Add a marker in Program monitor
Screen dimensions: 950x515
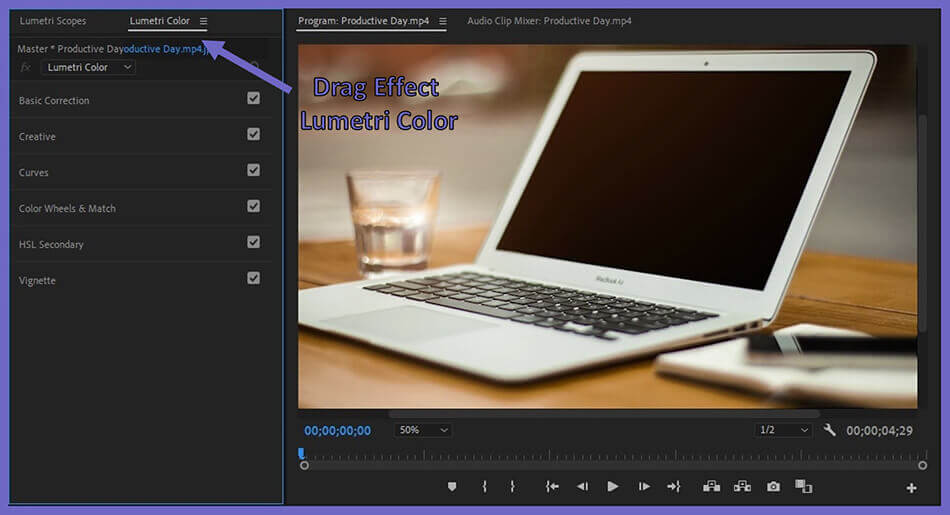point(452,487)
